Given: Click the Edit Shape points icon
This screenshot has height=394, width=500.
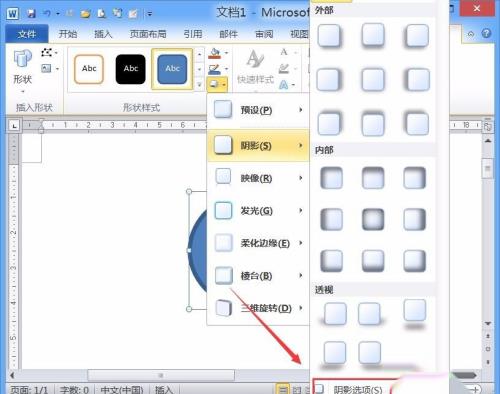Looking at the screenshot, I should click(x=47, y=52).
